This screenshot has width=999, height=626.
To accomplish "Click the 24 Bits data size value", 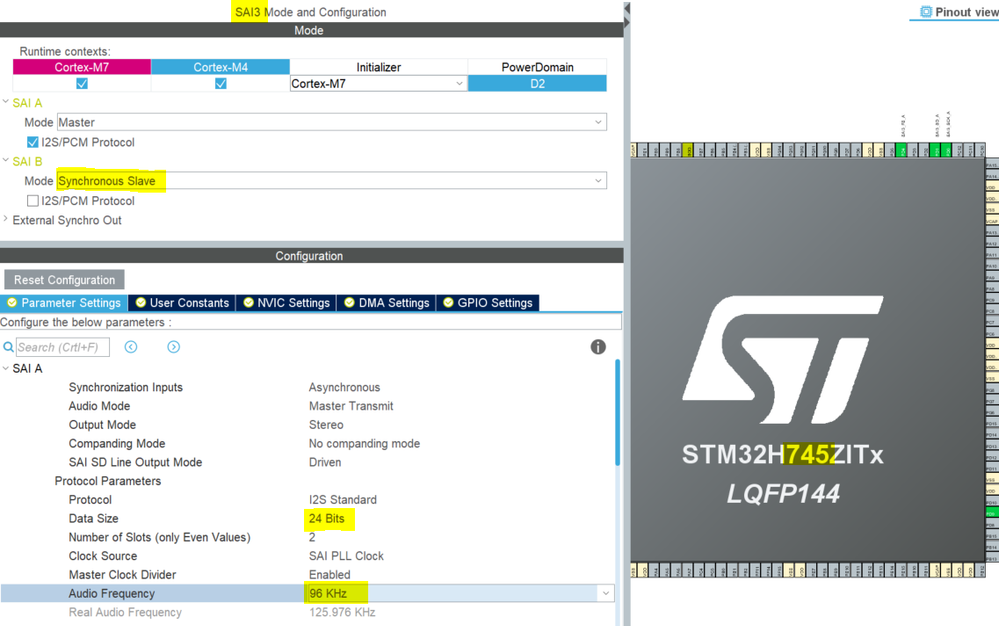I will pos(327,518).
